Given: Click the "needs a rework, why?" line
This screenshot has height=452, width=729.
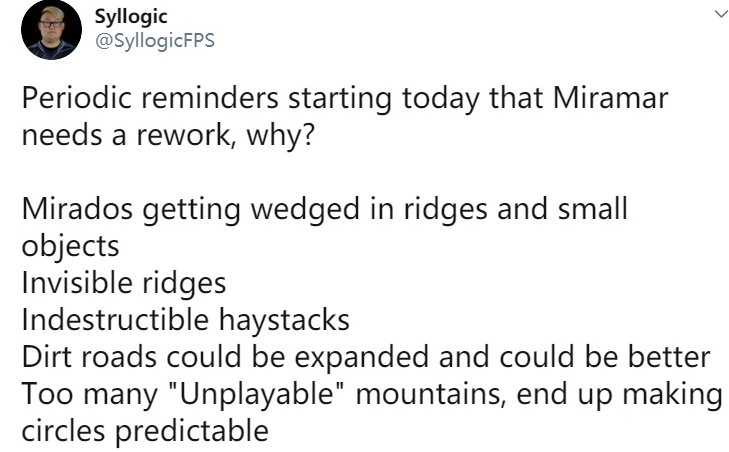Looking at the screenshot, I should click(x=168, y=136).
